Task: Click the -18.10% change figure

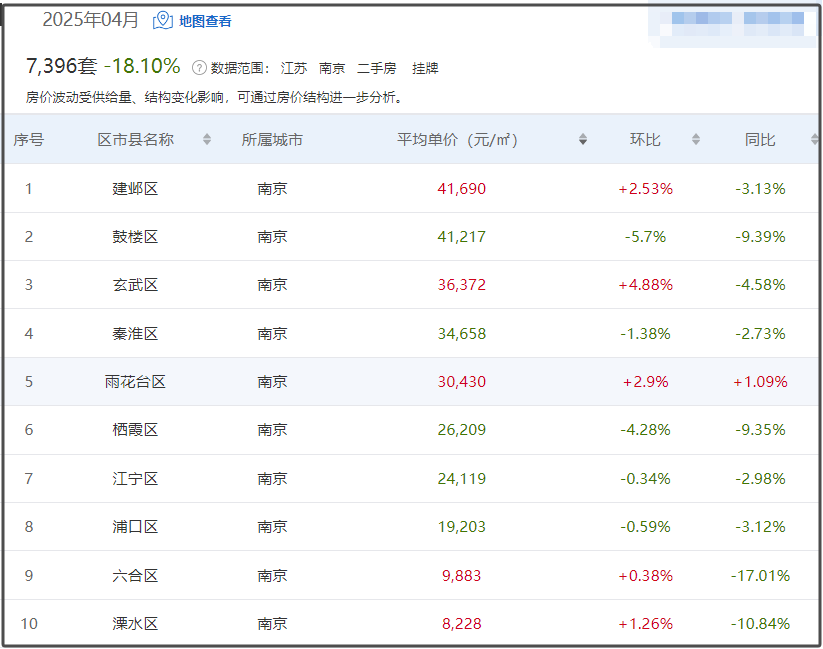Action: [143, 68]
